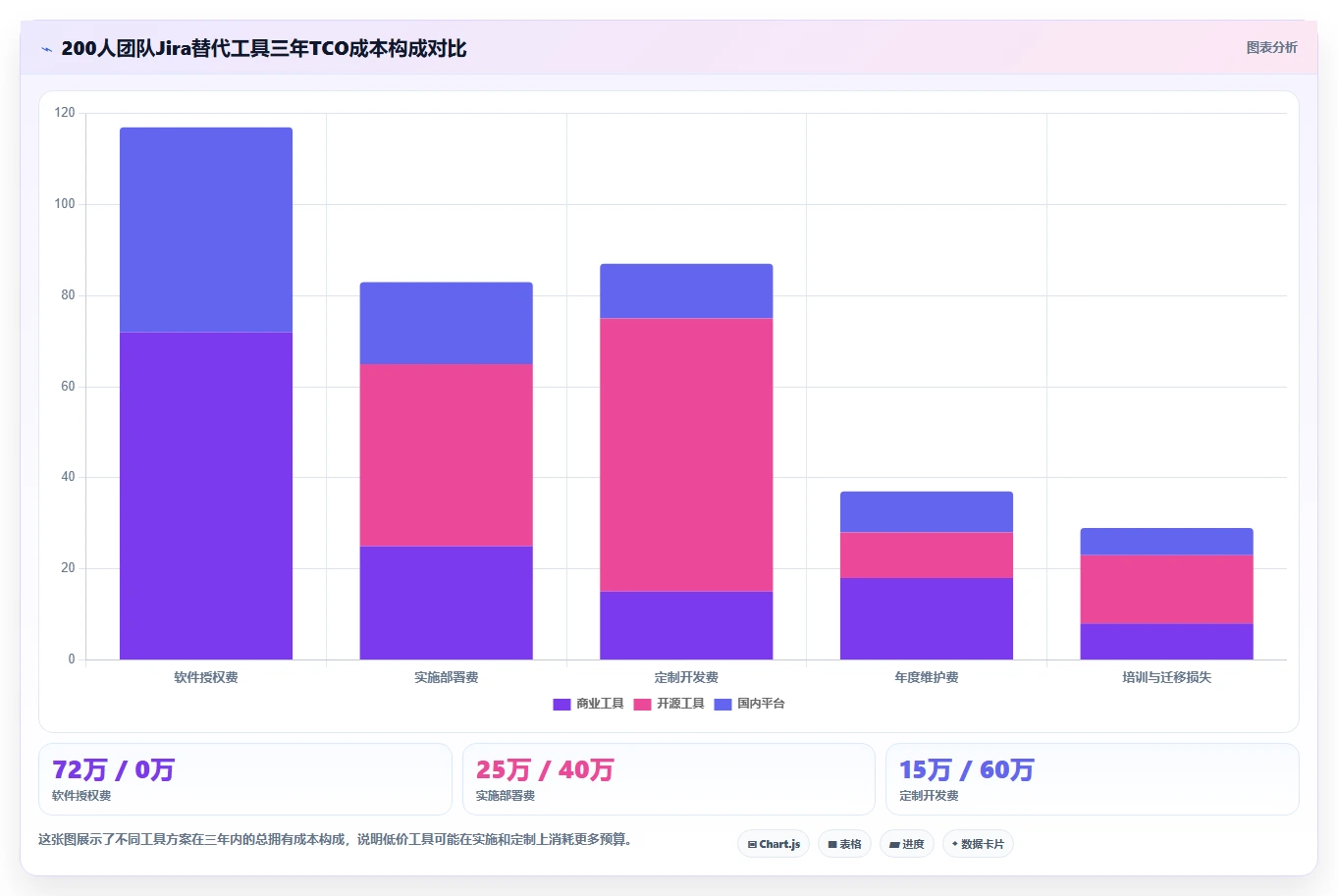This screenshot has width=1338, height=896.
Task: Click the Chart.js tag pill
Action: (774, 844)
